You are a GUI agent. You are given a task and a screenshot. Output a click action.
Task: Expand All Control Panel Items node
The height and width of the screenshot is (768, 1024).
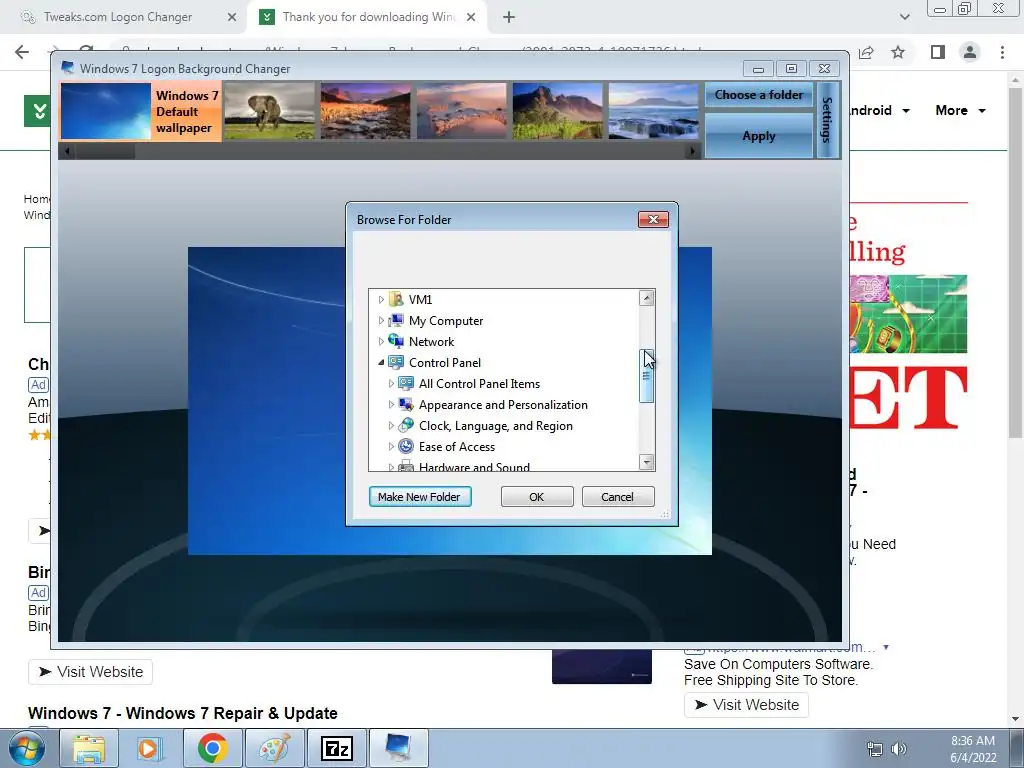[x=391, y=383]
